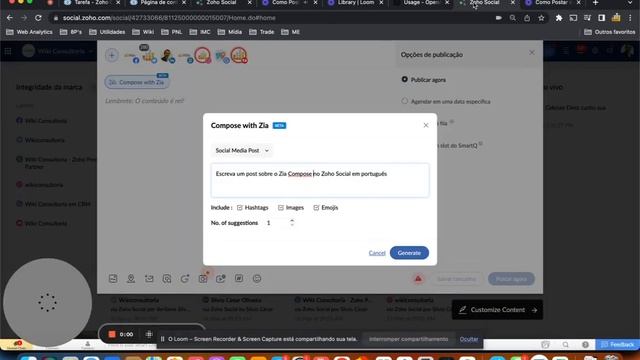
Task: Click the address bar URL
Action: 169,18
